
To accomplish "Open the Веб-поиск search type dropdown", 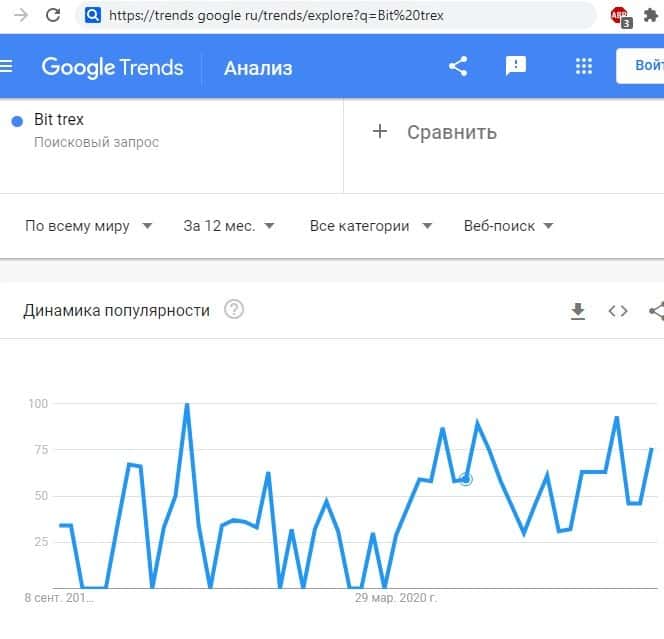I will click(x=509, y=226).
